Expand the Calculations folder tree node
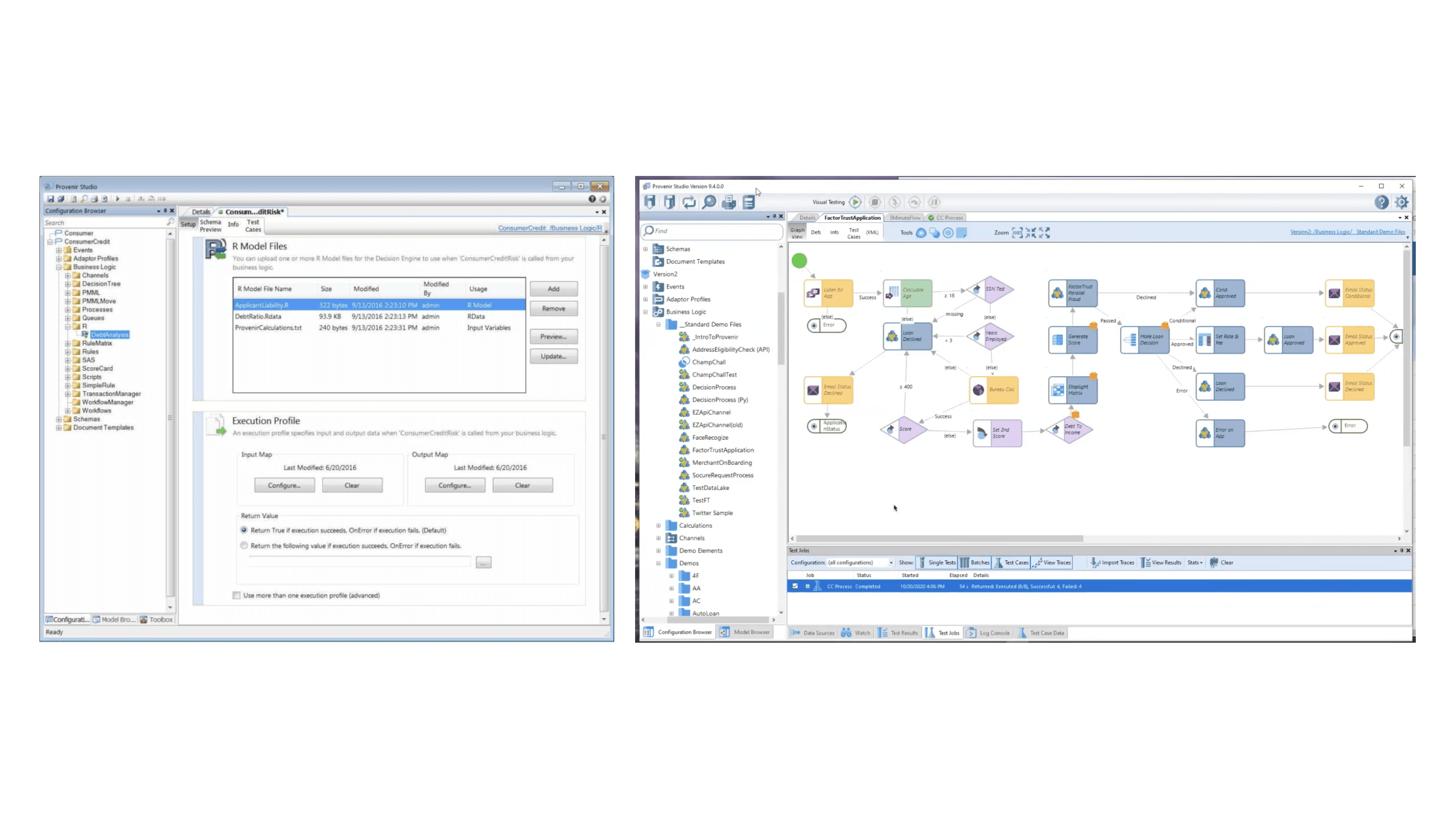The image size is (1456, 819). [x=659, y=525]
